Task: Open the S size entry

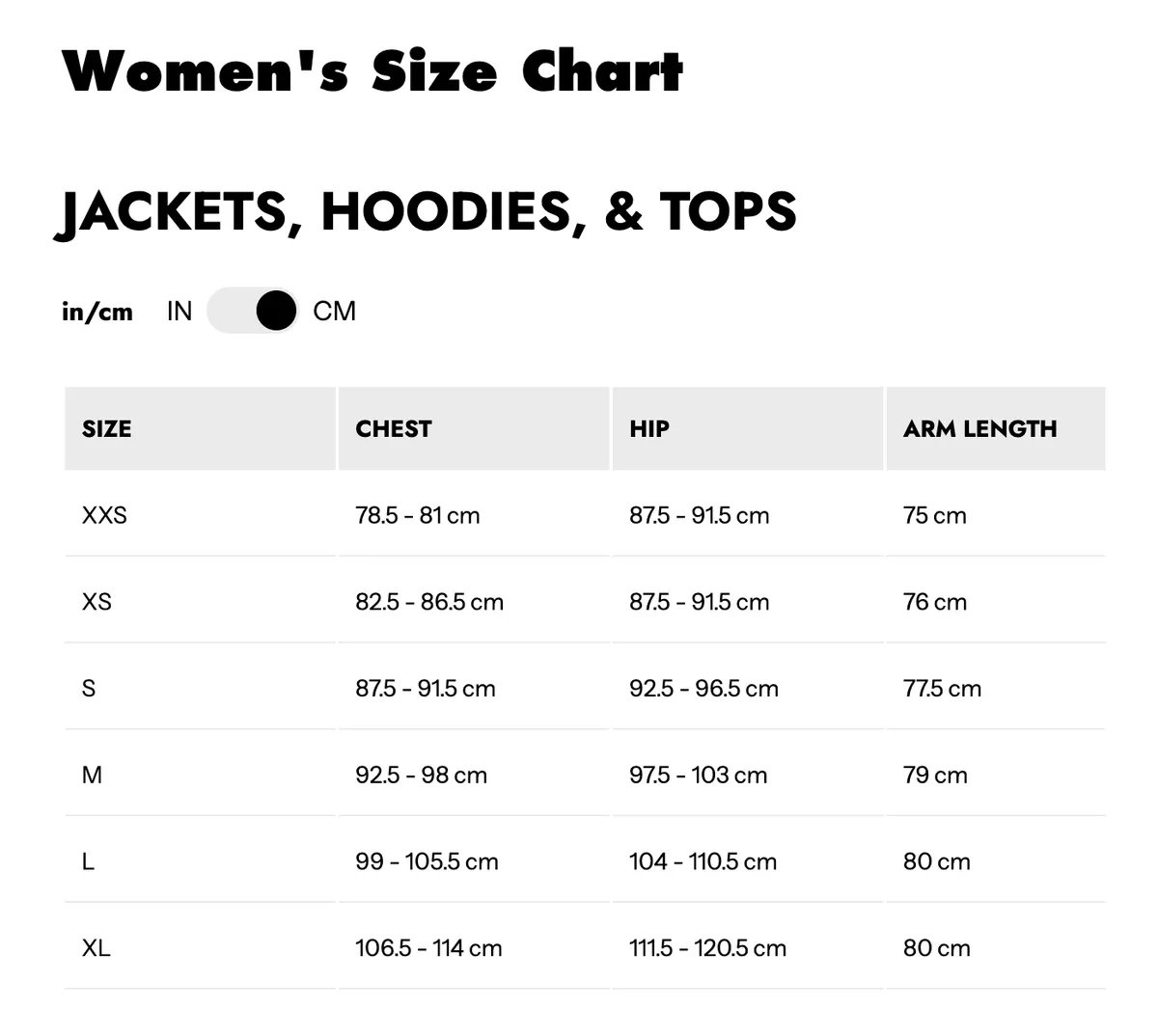Action: 88,688
